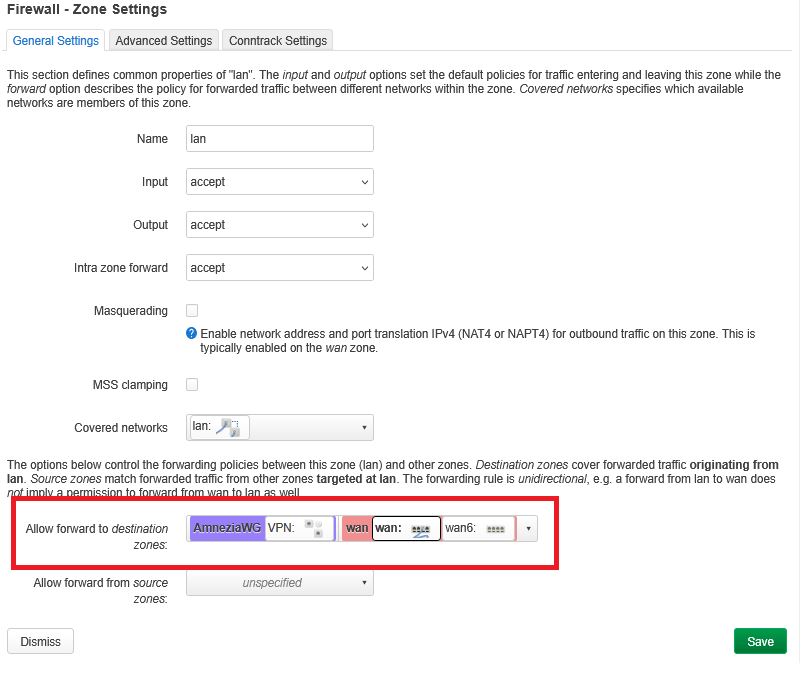Open the source zones unspecified dropdown
This screenshot has height=679, width=801.
[x=279, y=582]
